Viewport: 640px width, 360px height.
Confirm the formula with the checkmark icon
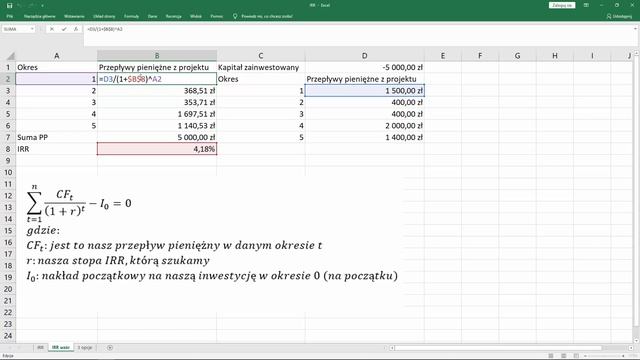pos(64,29)
